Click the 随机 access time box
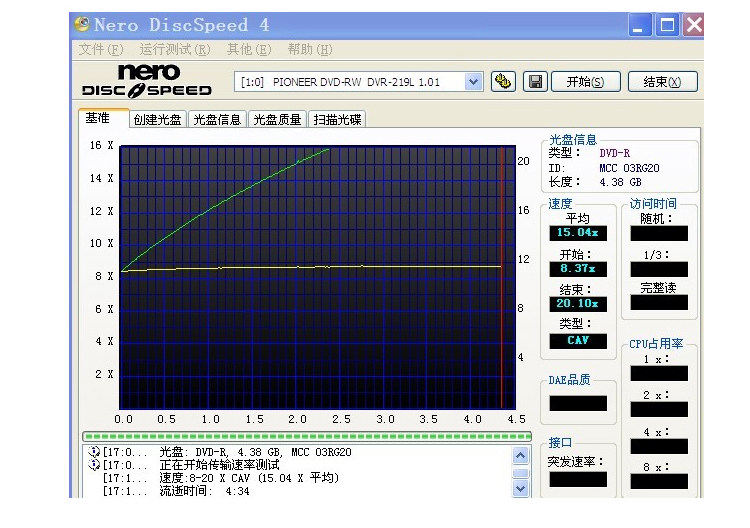The width and height of the screenshot is (750, 528). [x=659, y=233]
